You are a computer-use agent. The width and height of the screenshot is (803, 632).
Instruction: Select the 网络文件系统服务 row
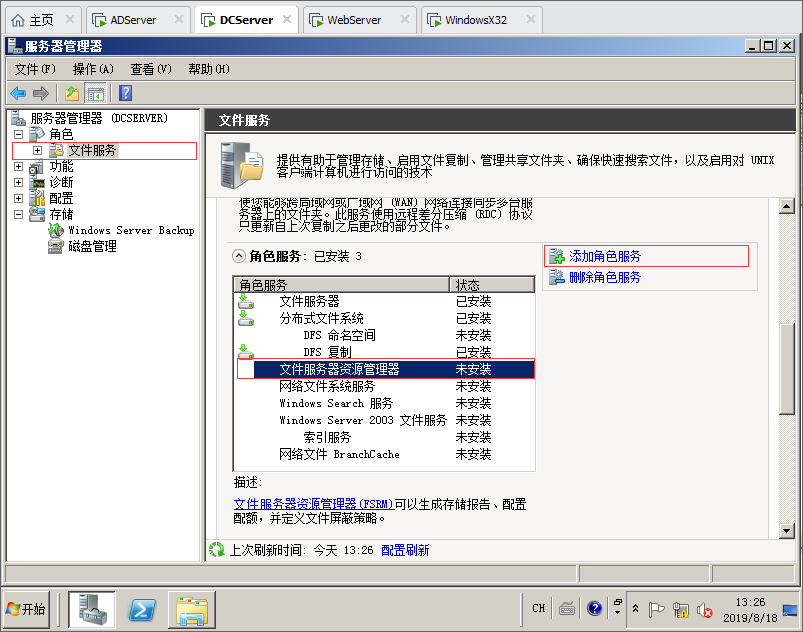pos(386,386)
